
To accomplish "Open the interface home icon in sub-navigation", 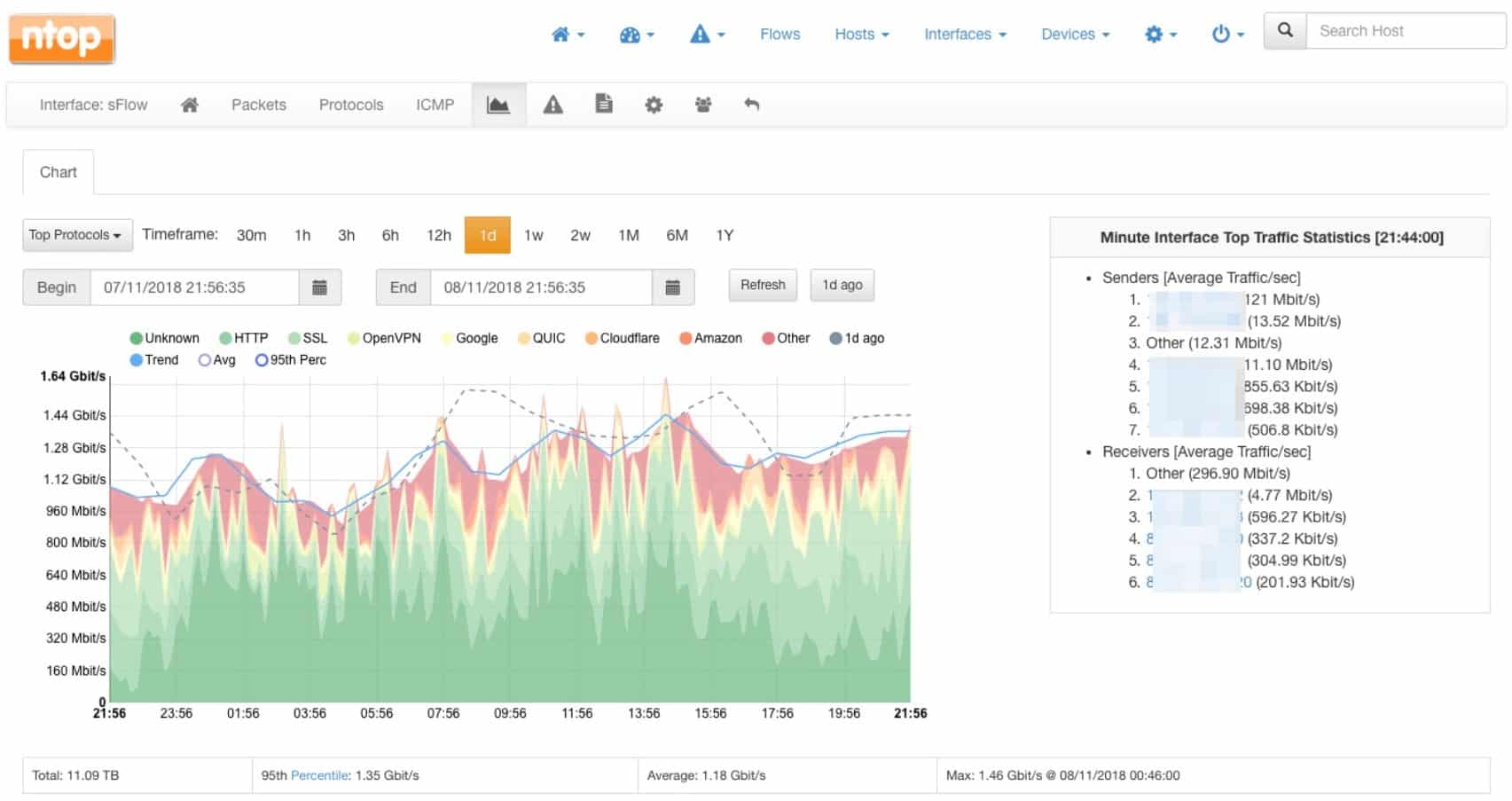I will point(189,105).
